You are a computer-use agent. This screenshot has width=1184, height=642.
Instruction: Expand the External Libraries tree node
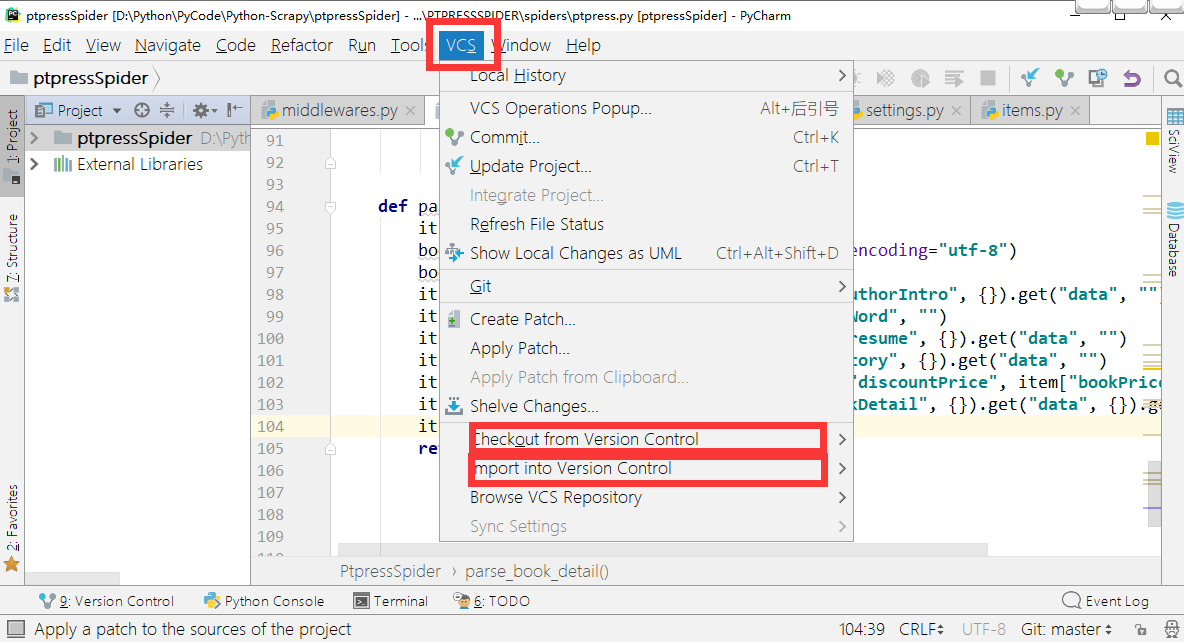pyautogui.click(x=34, y=164)
